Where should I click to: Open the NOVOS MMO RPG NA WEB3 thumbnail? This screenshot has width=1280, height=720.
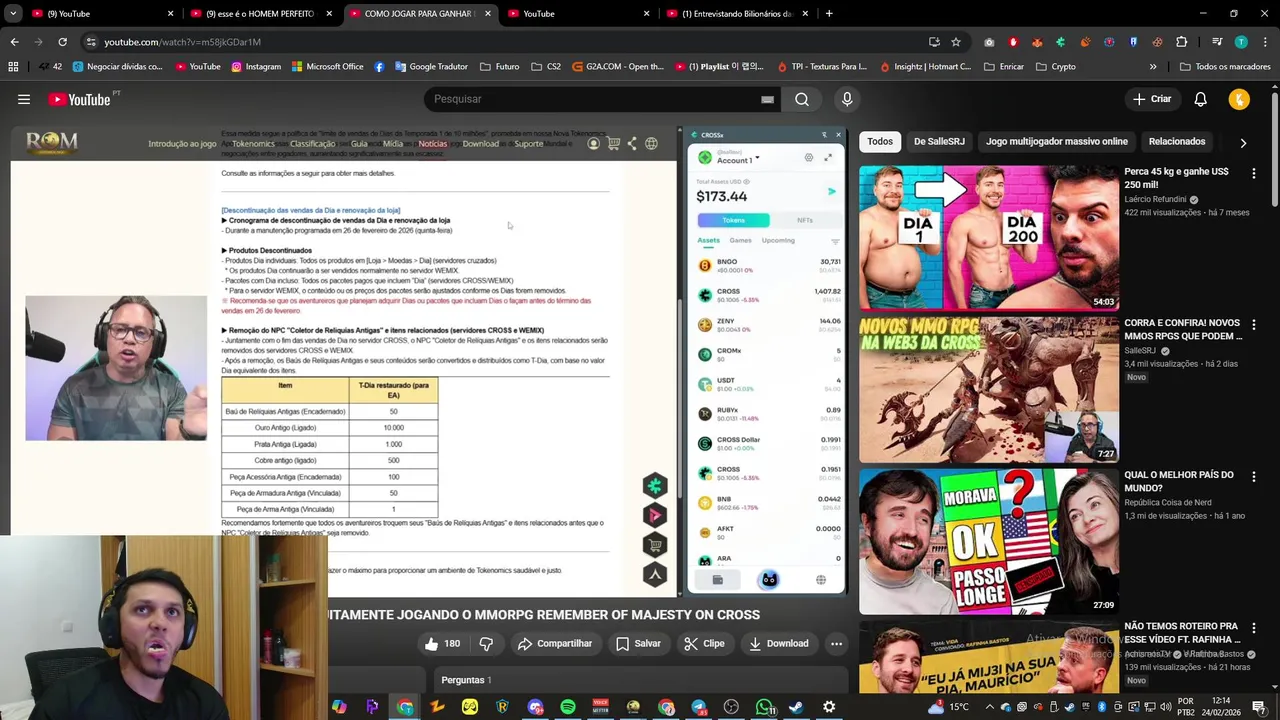click(988, 390)
